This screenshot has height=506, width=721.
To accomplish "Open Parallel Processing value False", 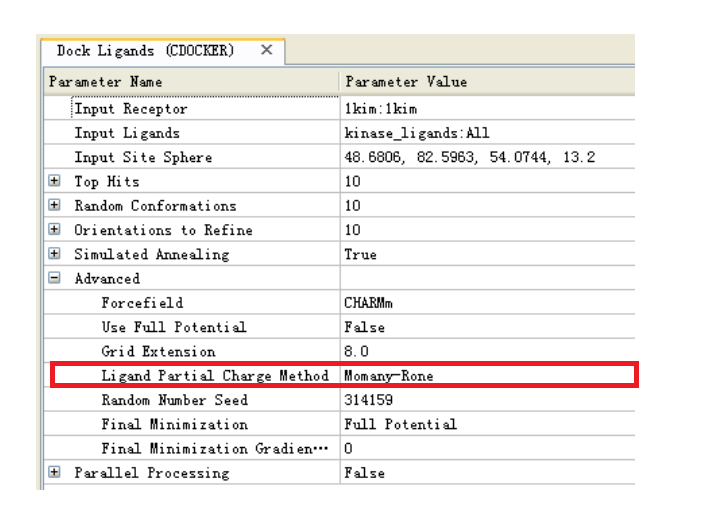I will (364, 473).
